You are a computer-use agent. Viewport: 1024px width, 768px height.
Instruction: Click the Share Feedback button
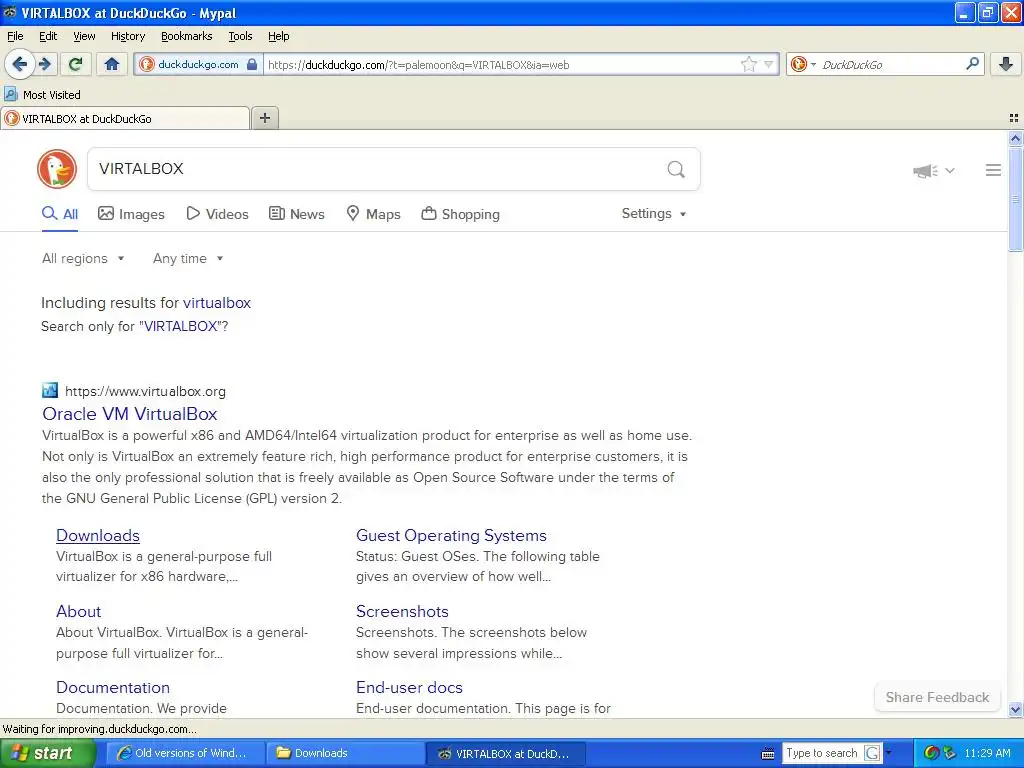click(x=937, y=697)
